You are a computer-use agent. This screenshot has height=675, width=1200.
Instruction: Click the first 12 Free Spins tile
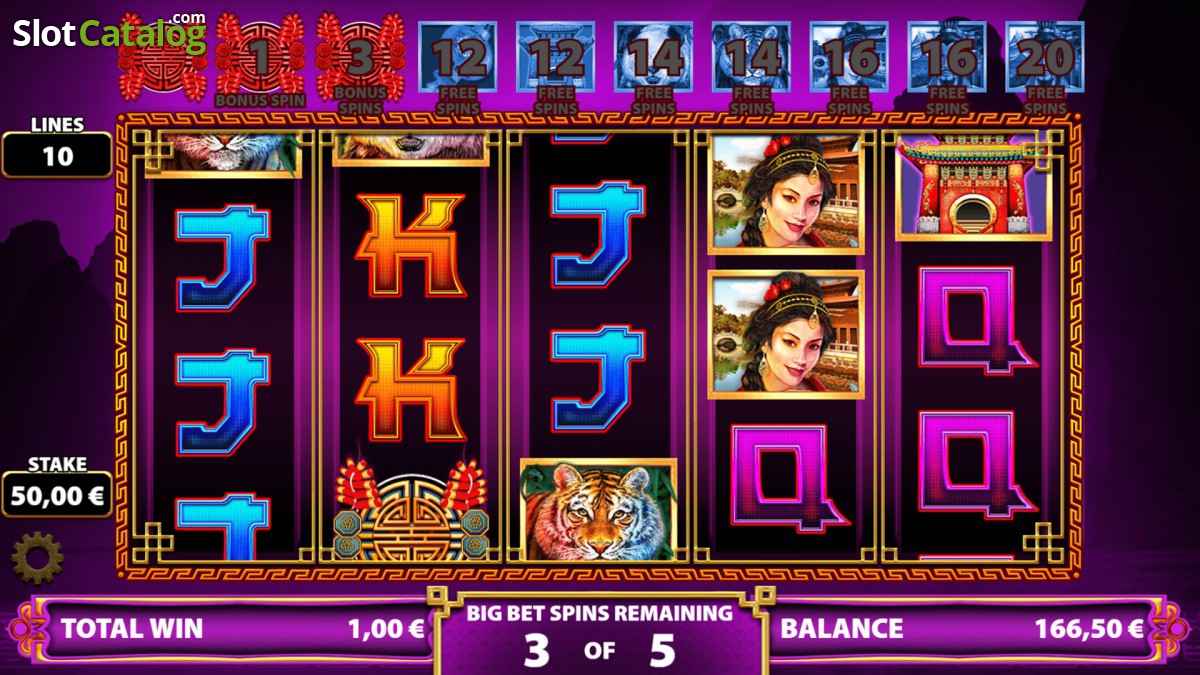[458, 64]
